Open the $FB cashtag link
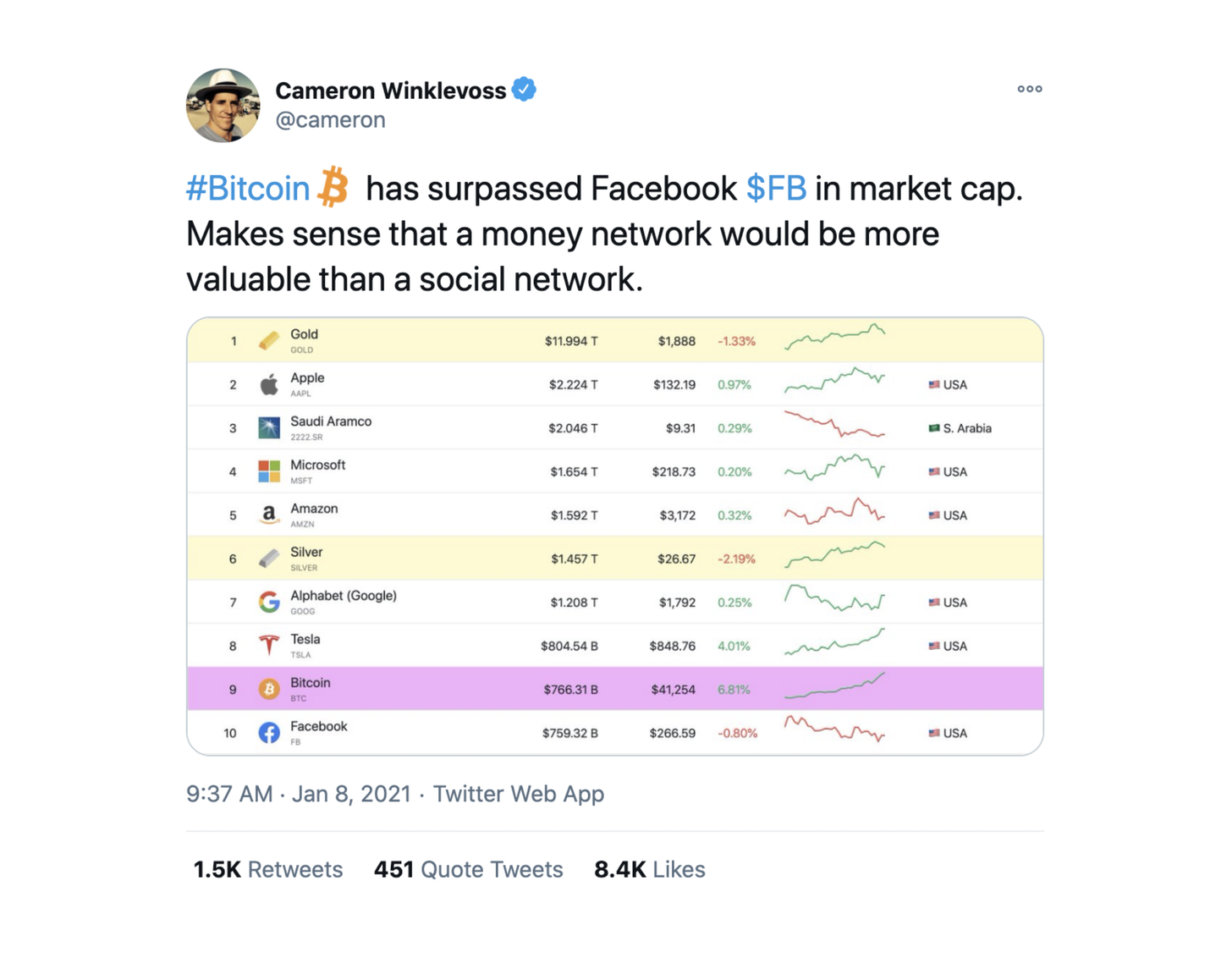The image size is (1232, 958). point(776,188)
